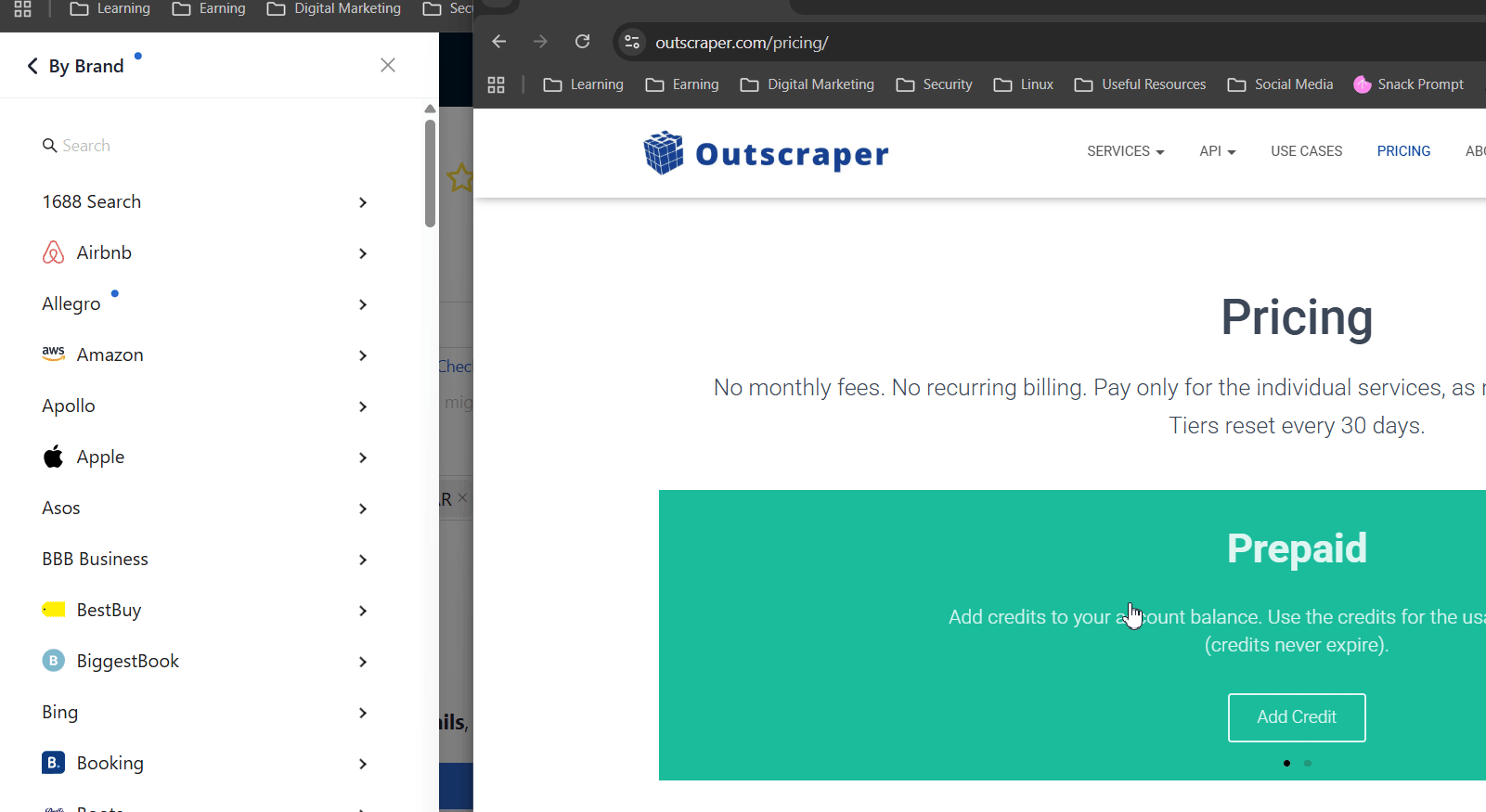
Task: Click the BiggestBook logo icon
Action: (54, 661)
